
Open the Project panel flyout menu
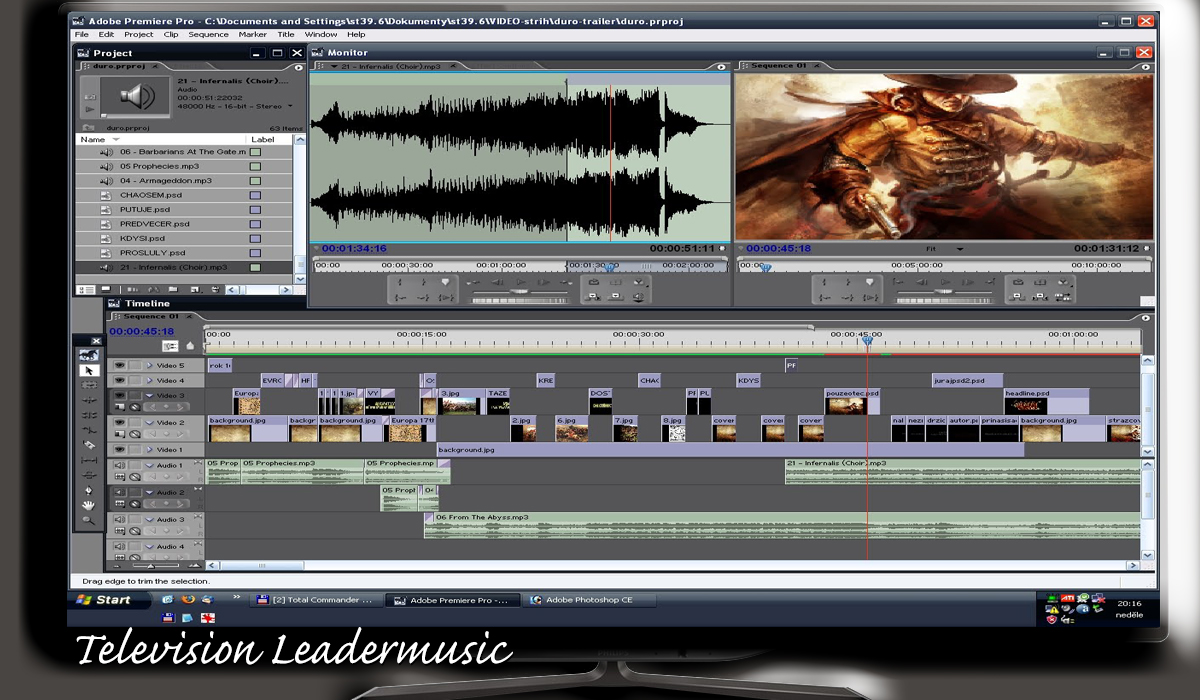point(299,68)
